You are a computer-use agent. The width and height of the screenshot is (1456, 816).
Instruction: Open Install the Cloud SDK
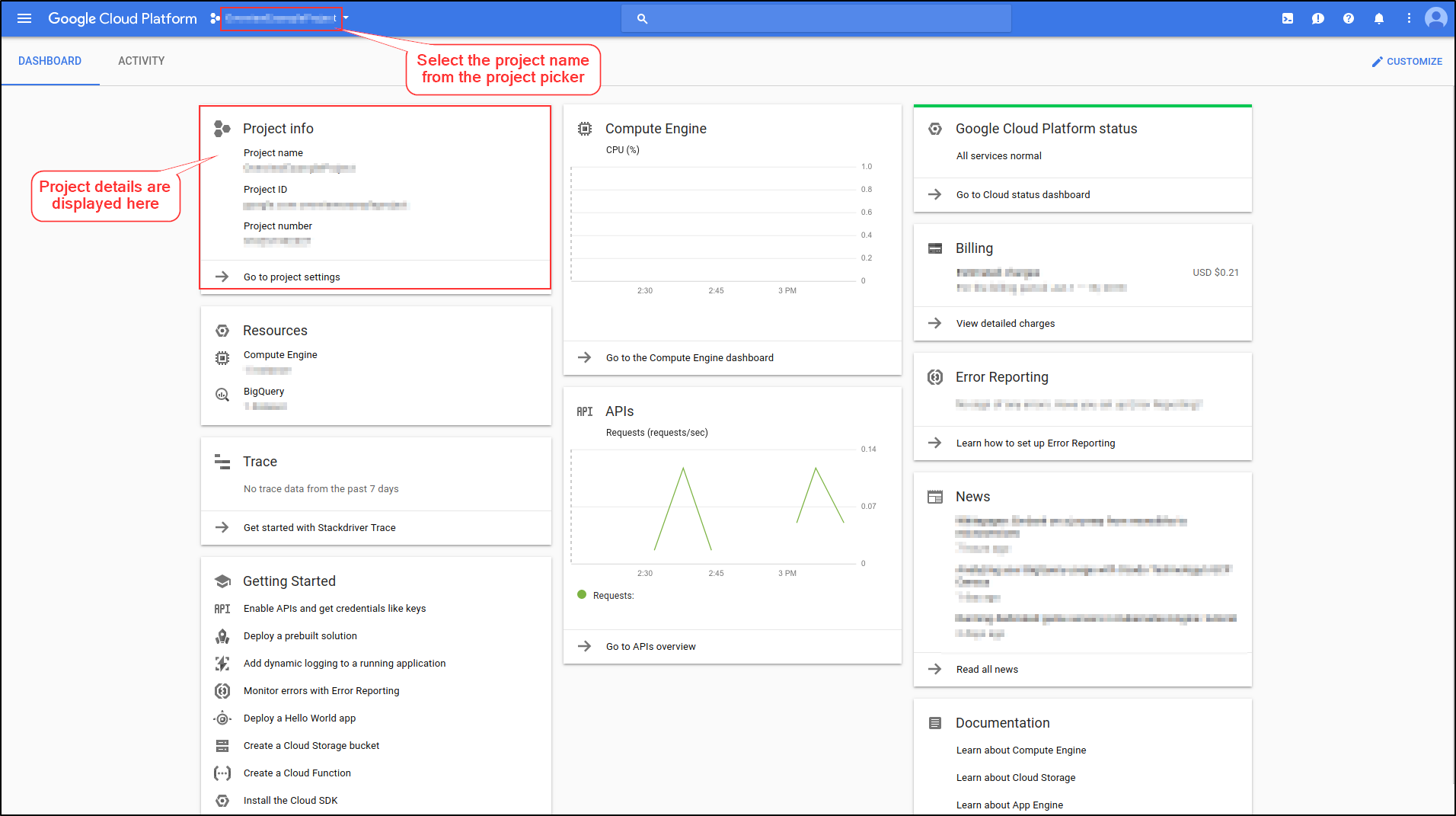point(290,801)
